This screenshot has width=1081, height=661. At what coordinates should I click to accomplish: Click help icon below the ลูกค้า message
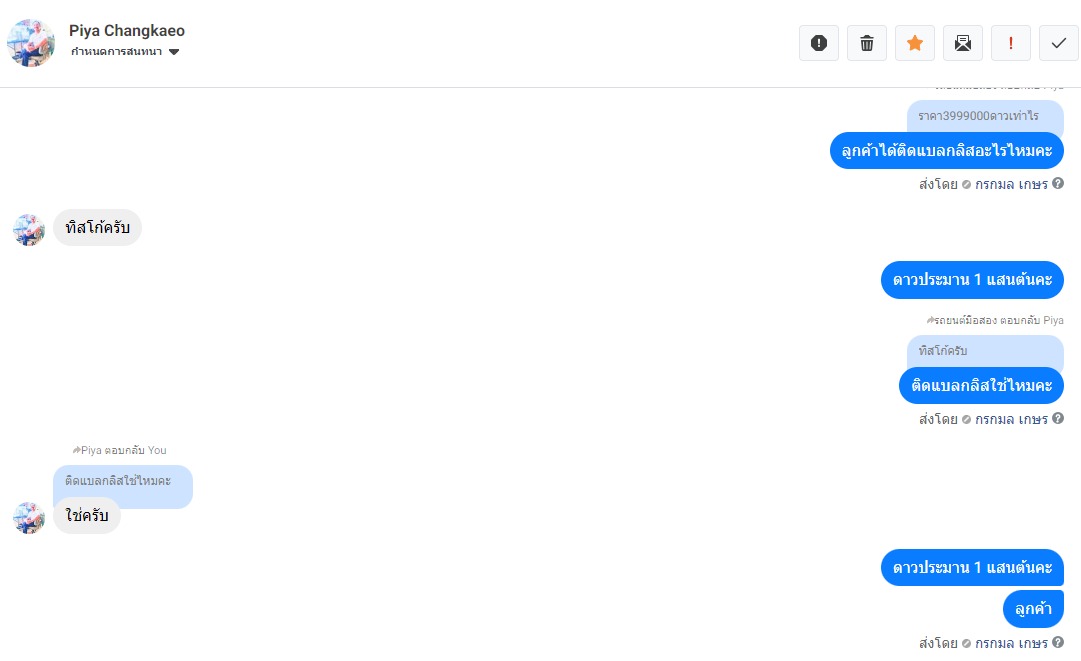coord(1058,643)
